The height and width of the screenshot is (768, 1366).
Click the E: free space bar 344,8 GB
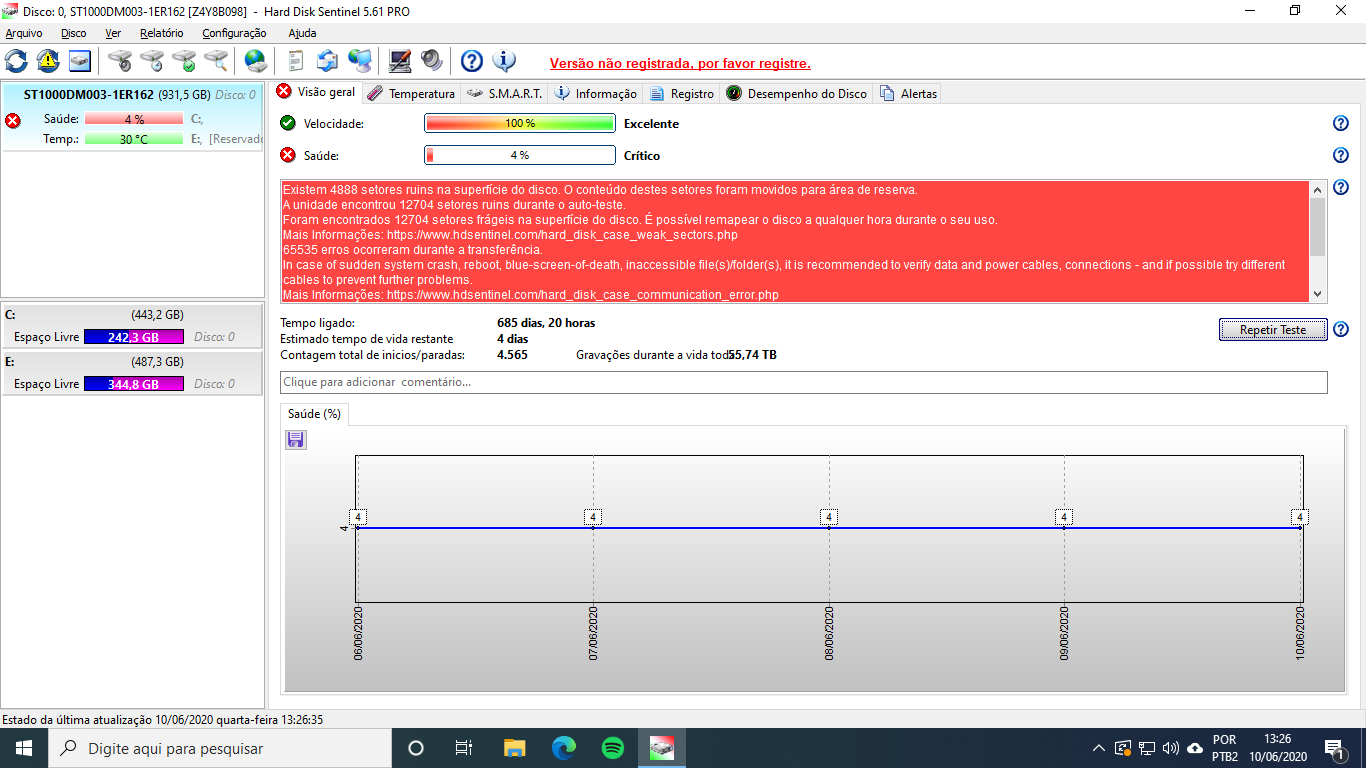134,384
